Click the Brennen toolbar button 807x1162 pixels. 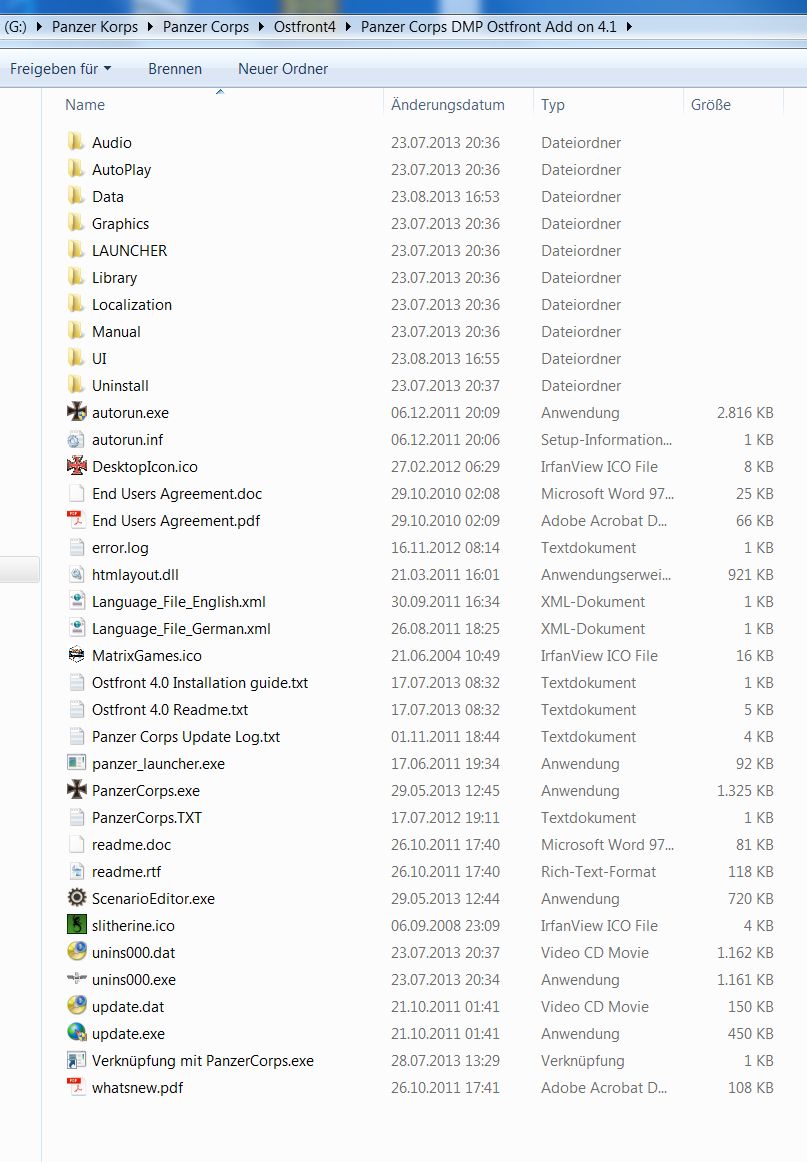click(175, 69)
